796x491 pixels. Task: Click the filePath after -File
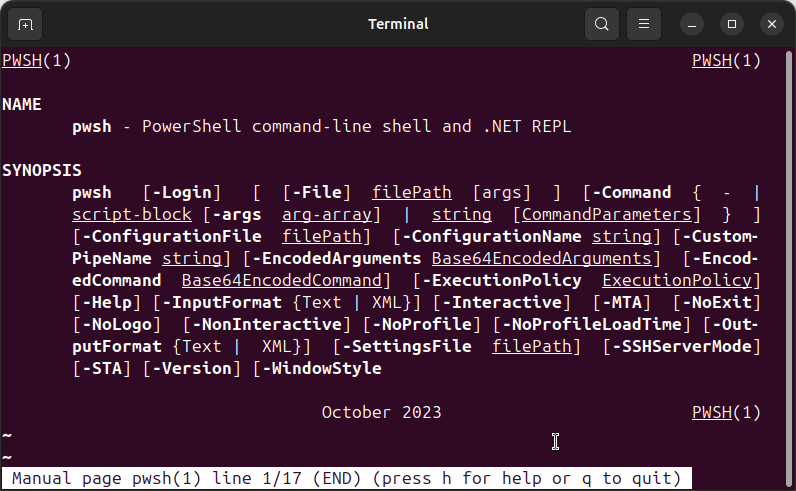pos(412,192)
